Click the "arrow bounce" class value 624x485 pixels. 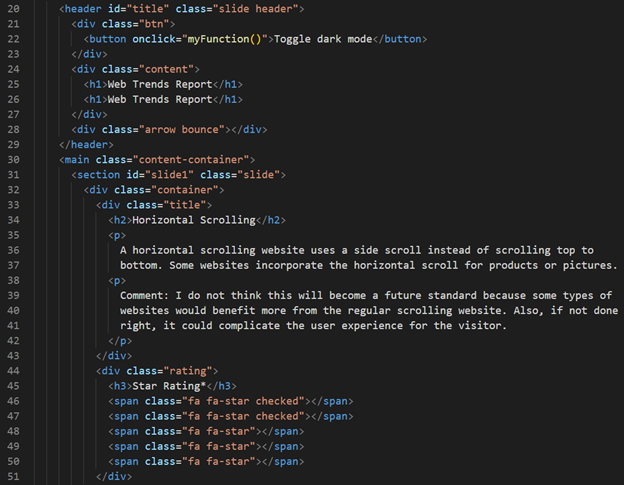click(x=181, y=130)
